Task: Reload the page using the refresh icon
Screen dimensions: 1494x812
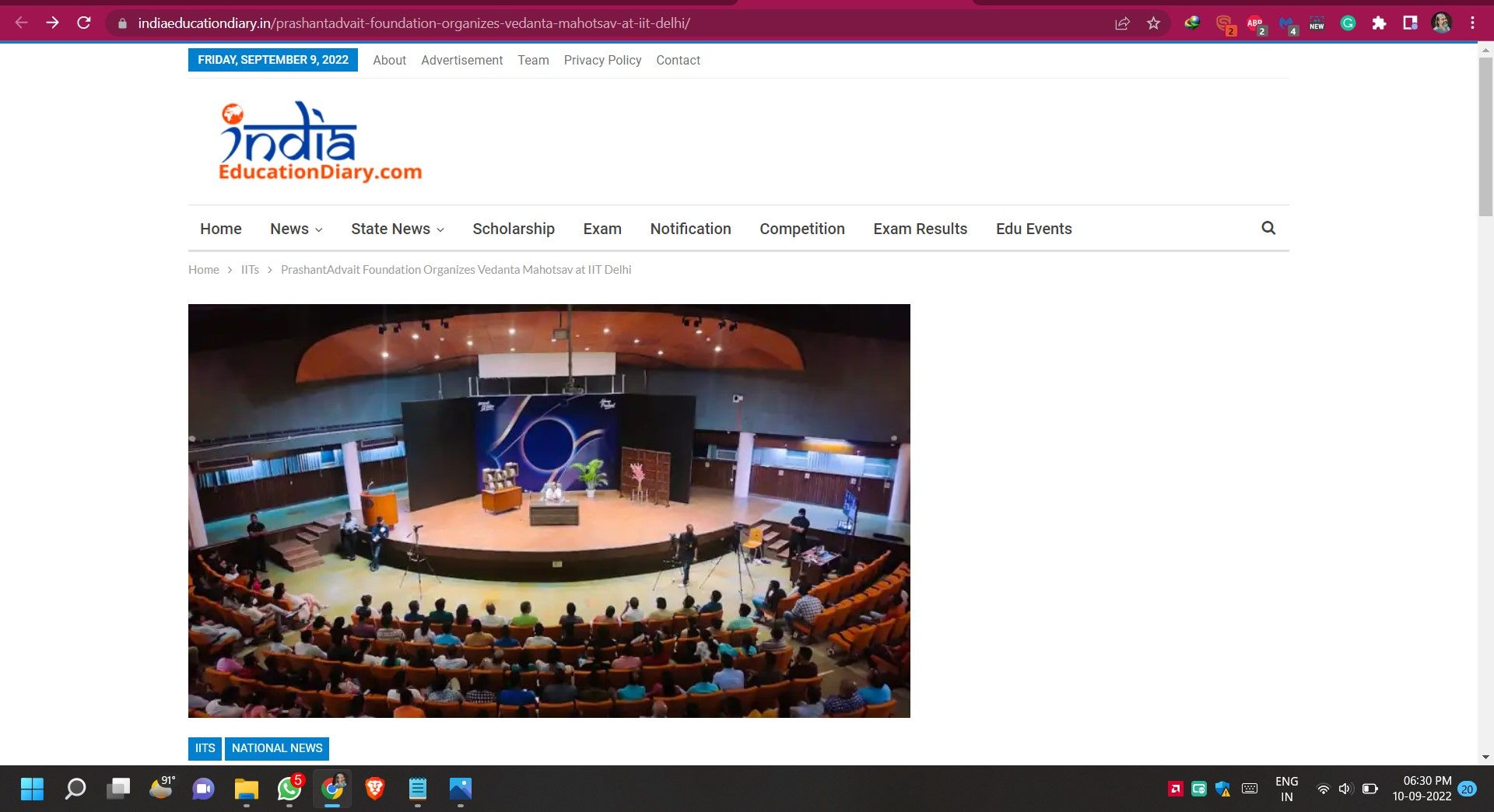Action: click(84, 23)
